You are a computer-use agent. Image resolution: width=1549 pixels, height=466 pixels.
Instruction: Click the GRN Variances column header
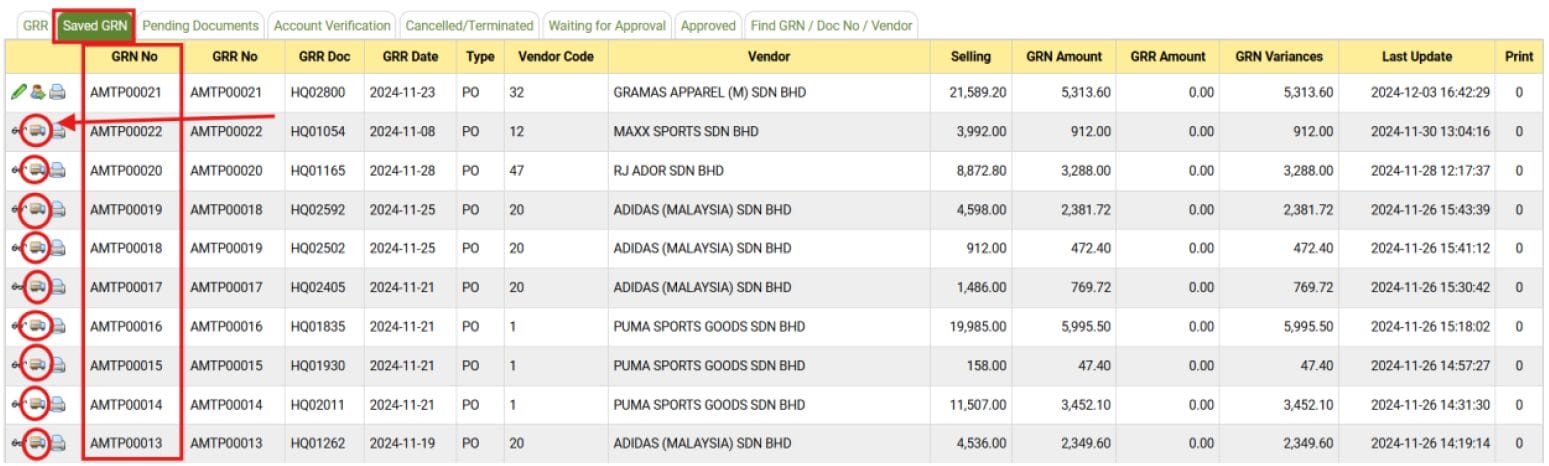[1278, 57]
